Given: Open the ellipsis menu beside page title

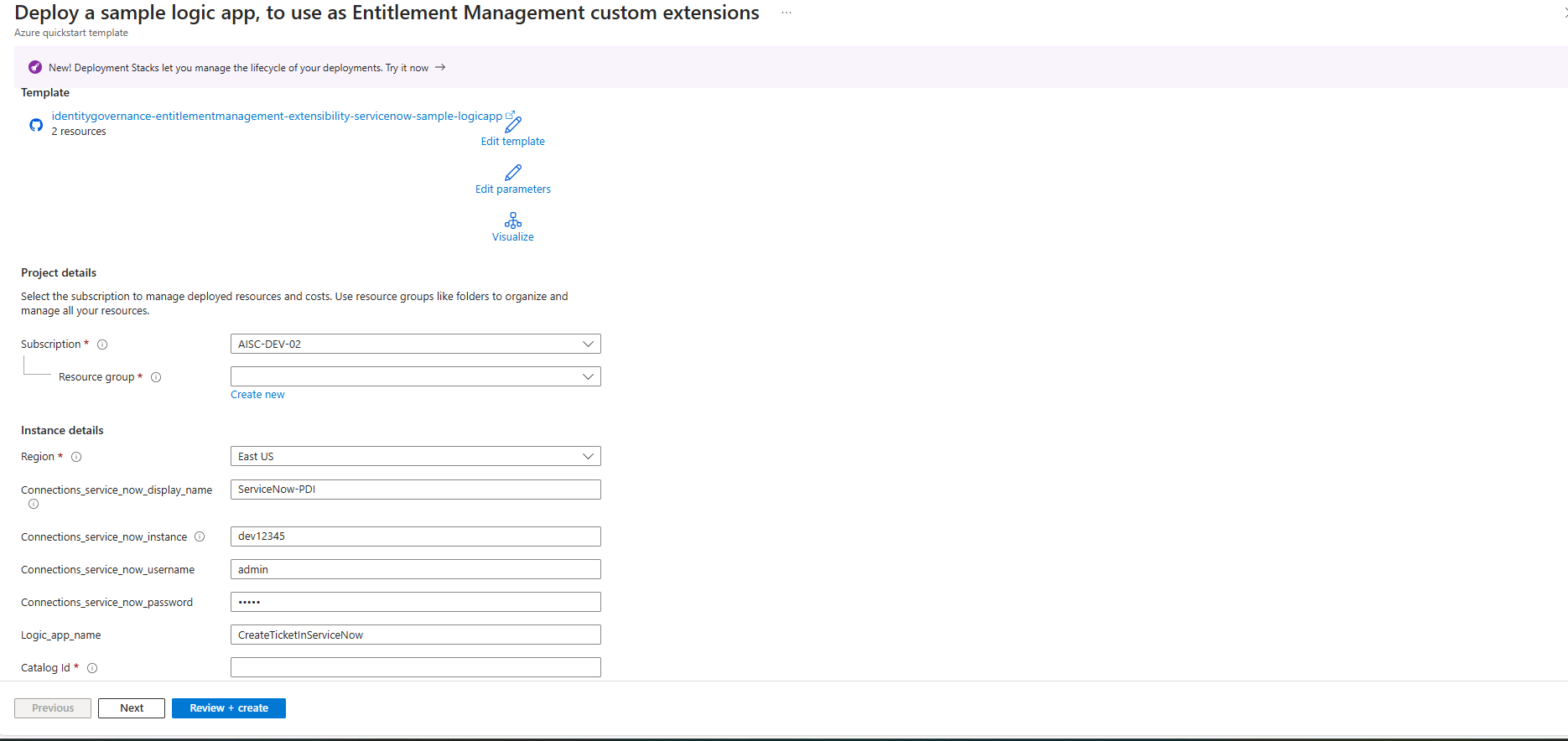Looking at the screenshot, I should pos(787,13).
